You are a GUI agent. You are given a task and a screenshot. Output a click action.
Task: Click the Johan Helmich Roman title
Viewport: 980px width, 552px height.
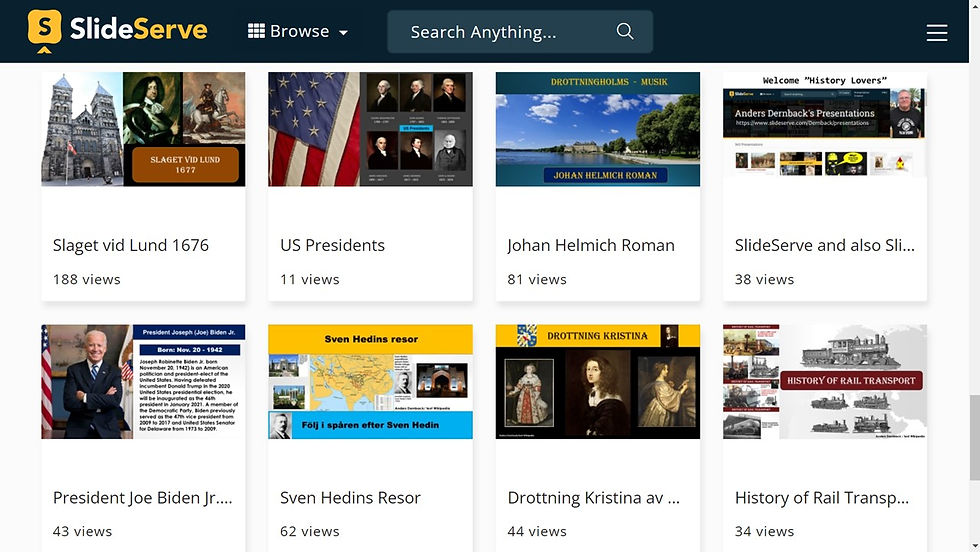point(591,246)
